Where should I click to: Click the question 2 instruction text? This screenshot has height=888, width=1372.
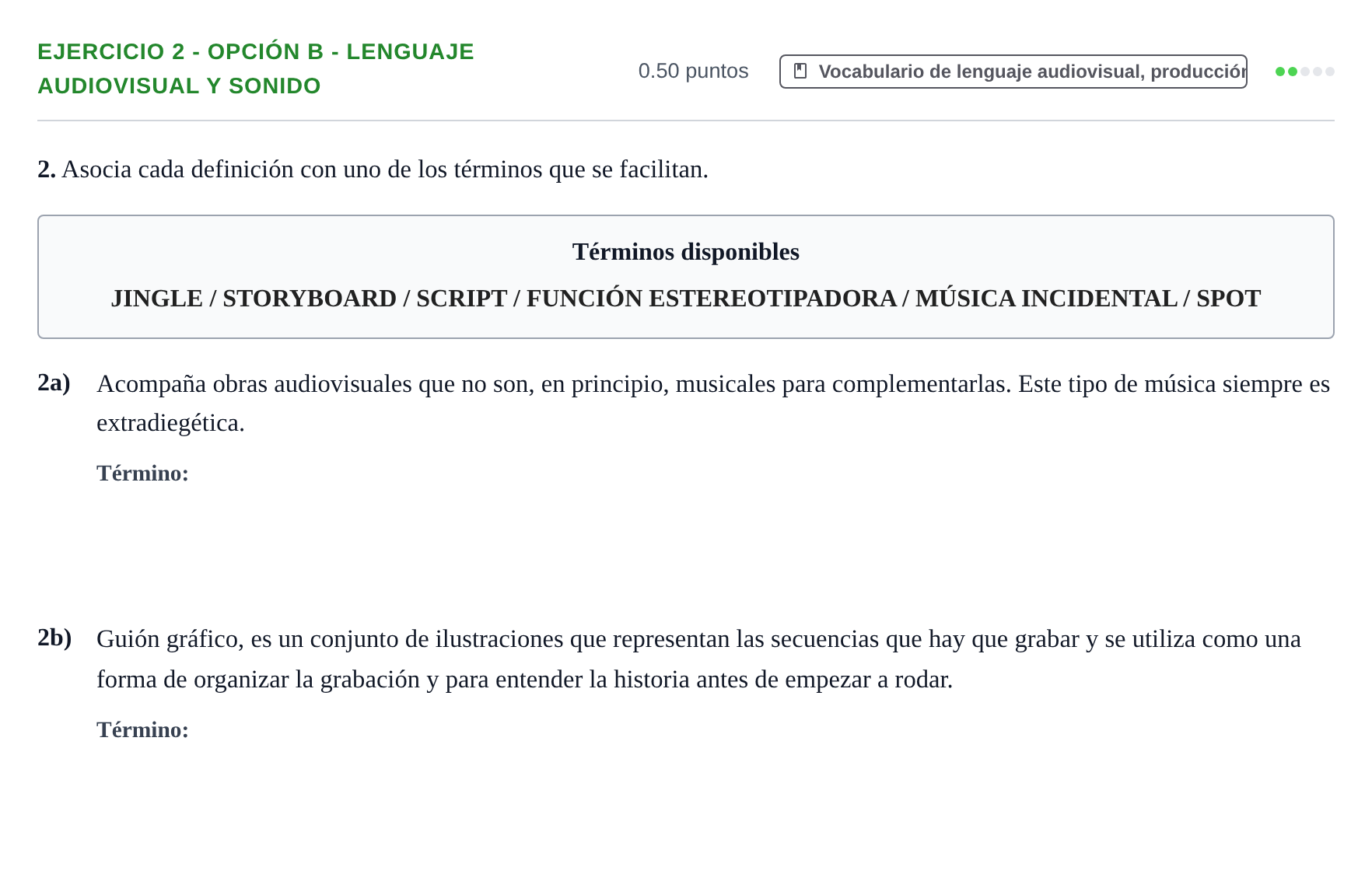coord(373,169)
